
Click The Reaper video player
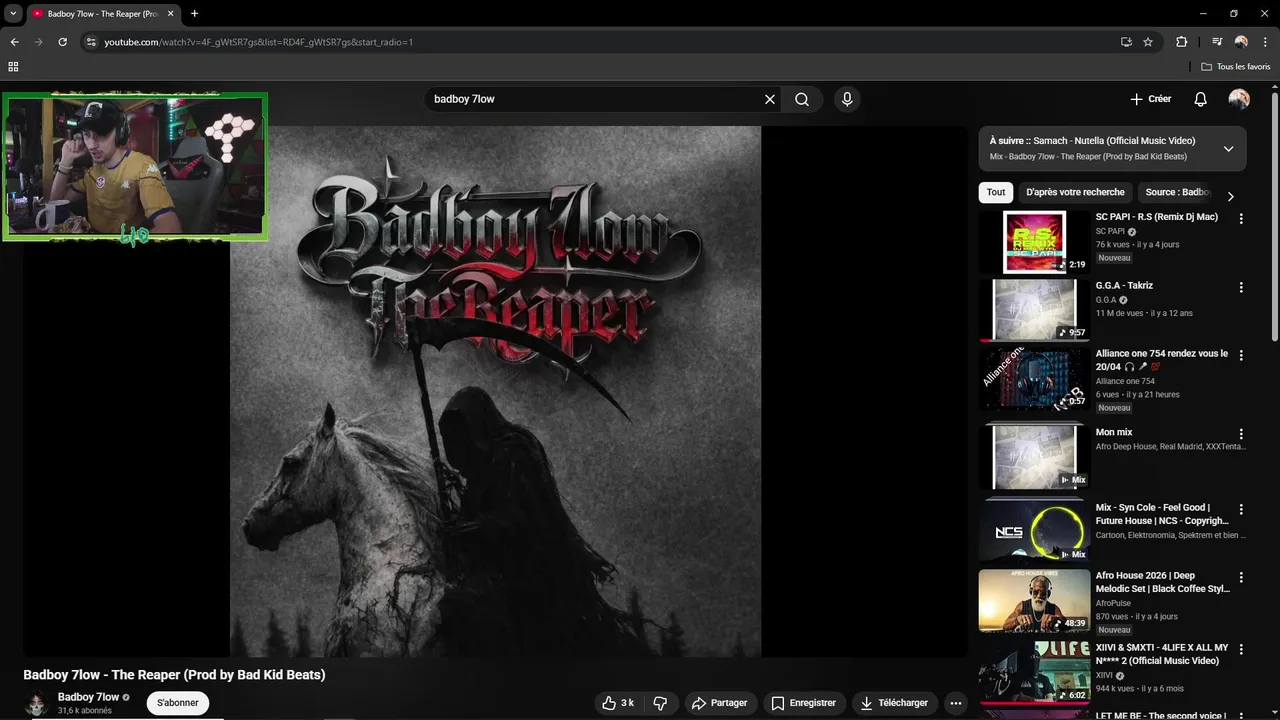495,391
